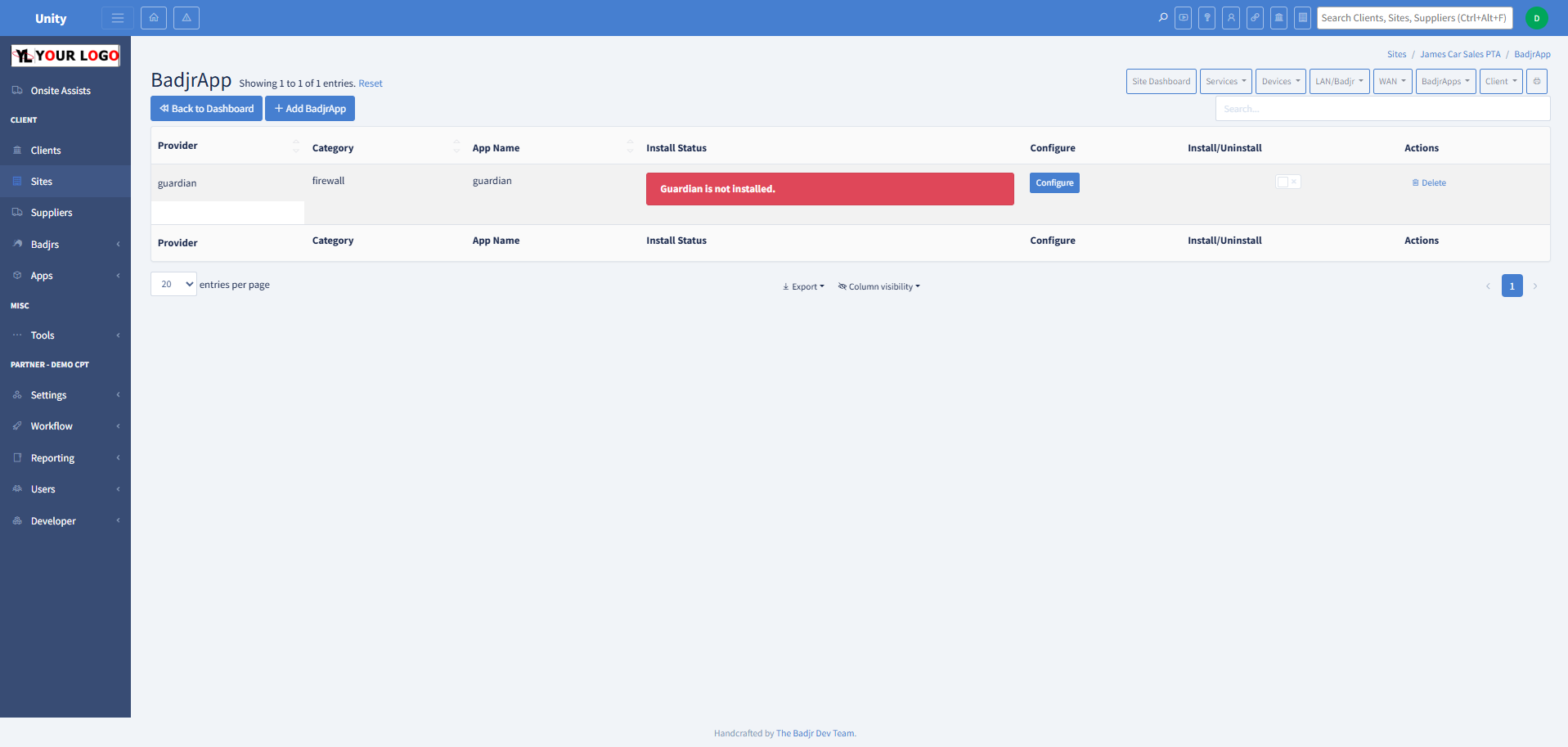Open the LAN/Badjr dropdown

pos(1340,81)
